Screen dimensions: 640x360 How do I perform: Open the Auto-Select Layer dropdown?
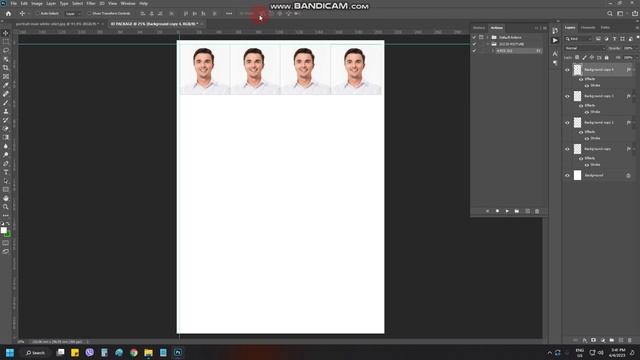click(x=73, y=13)
